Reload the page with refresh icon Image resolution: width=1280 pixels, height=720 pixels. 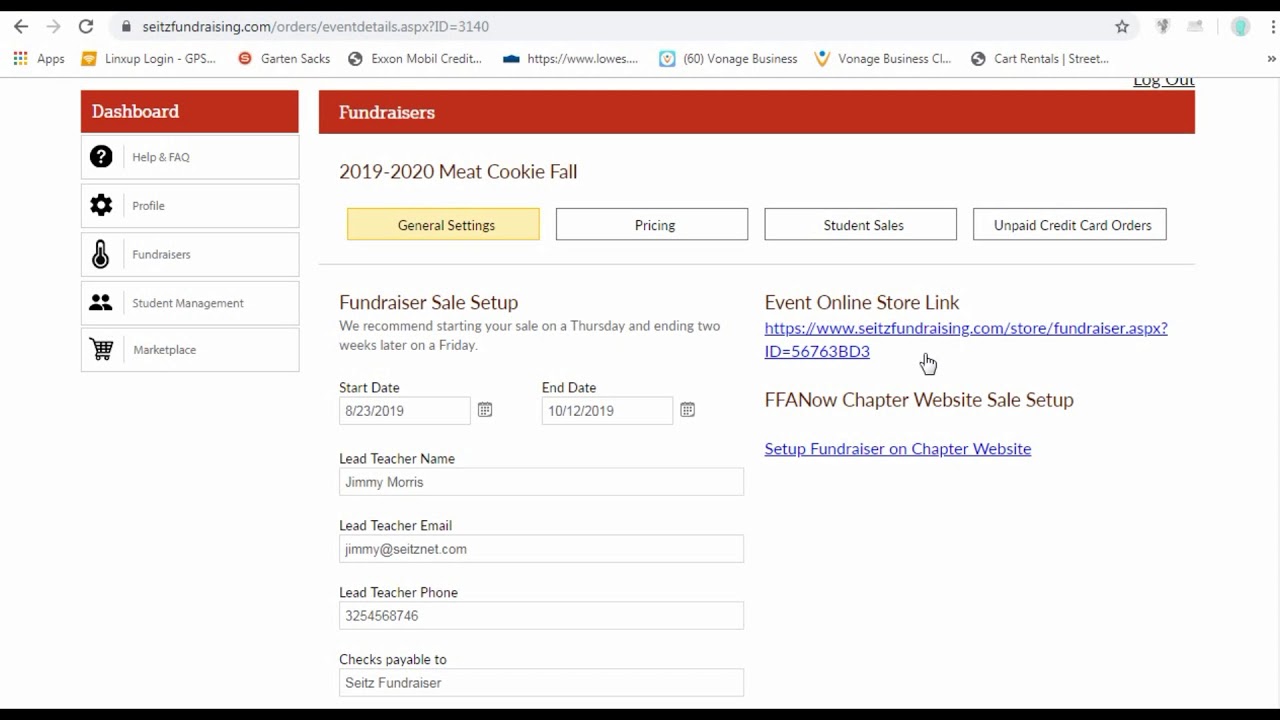(86, 27)
